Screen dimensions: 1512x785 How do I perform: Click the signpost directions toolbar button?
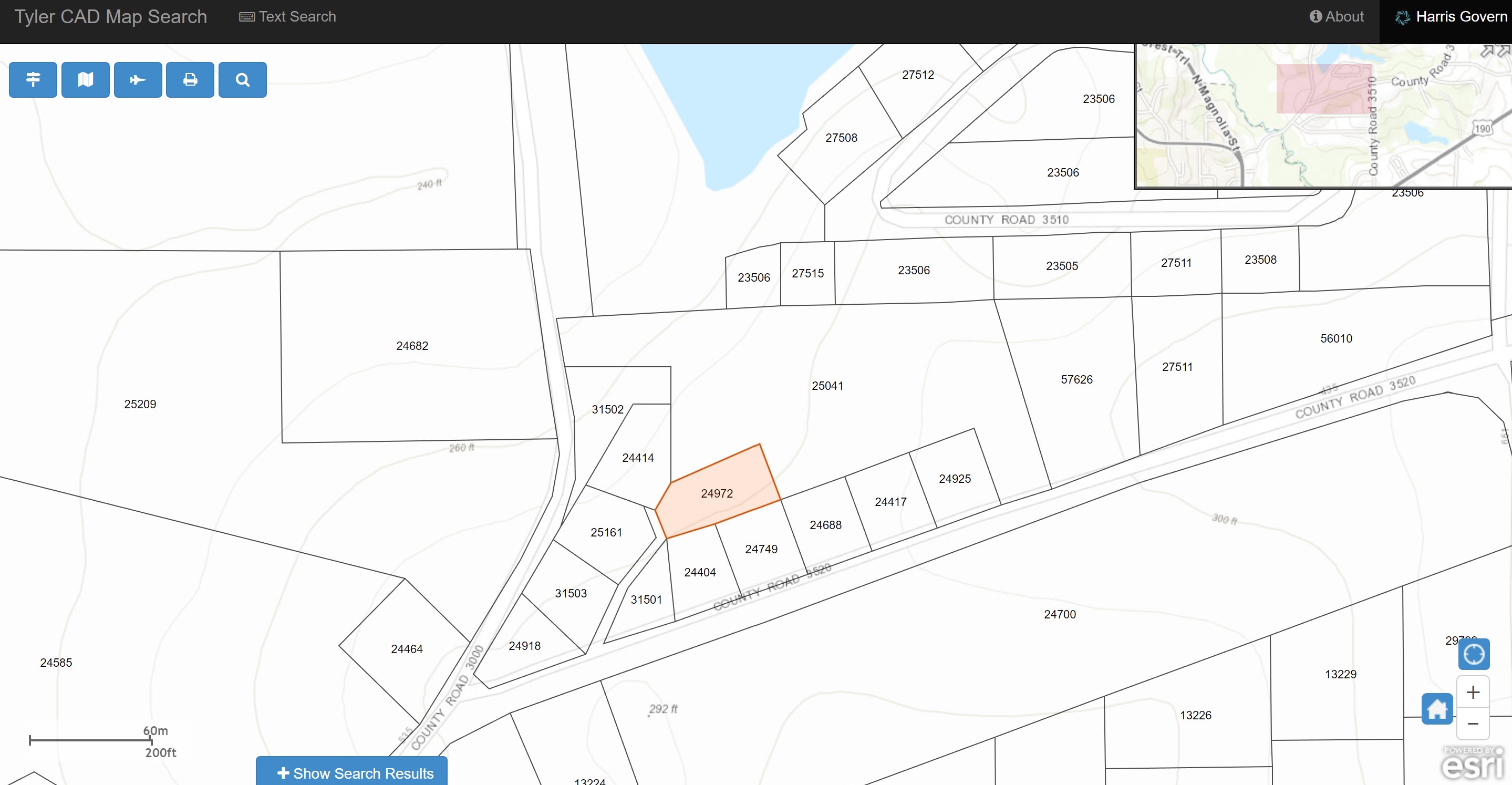click(33, 79)
